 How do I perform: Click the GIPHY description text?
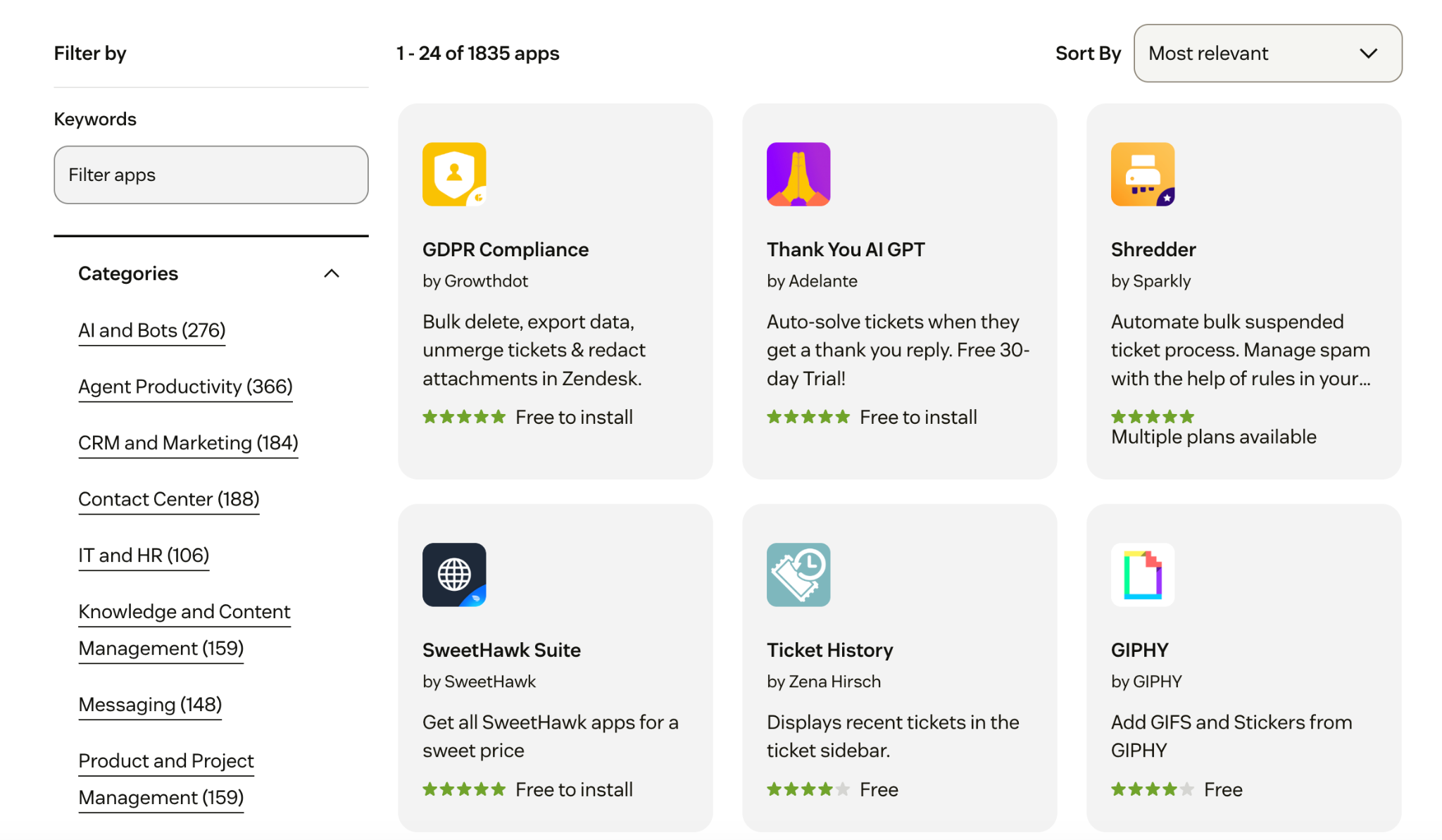point(1231,736)
